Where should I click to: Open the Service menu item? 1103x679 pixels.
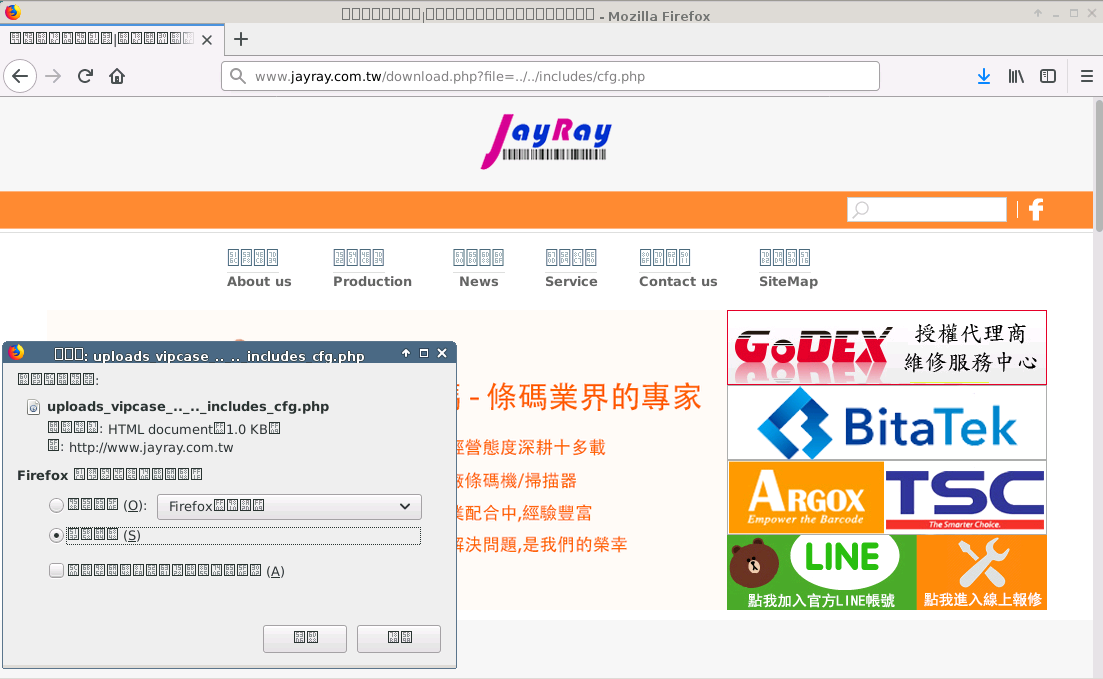point(571,268)
